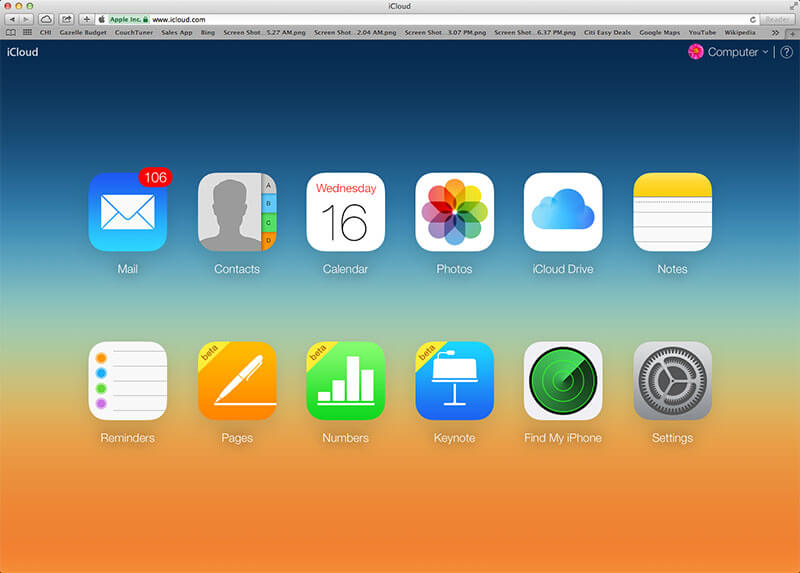800x573 pixels.
Task: Show more bookmarks with the double chevron
Action: [x=776, y=32]
